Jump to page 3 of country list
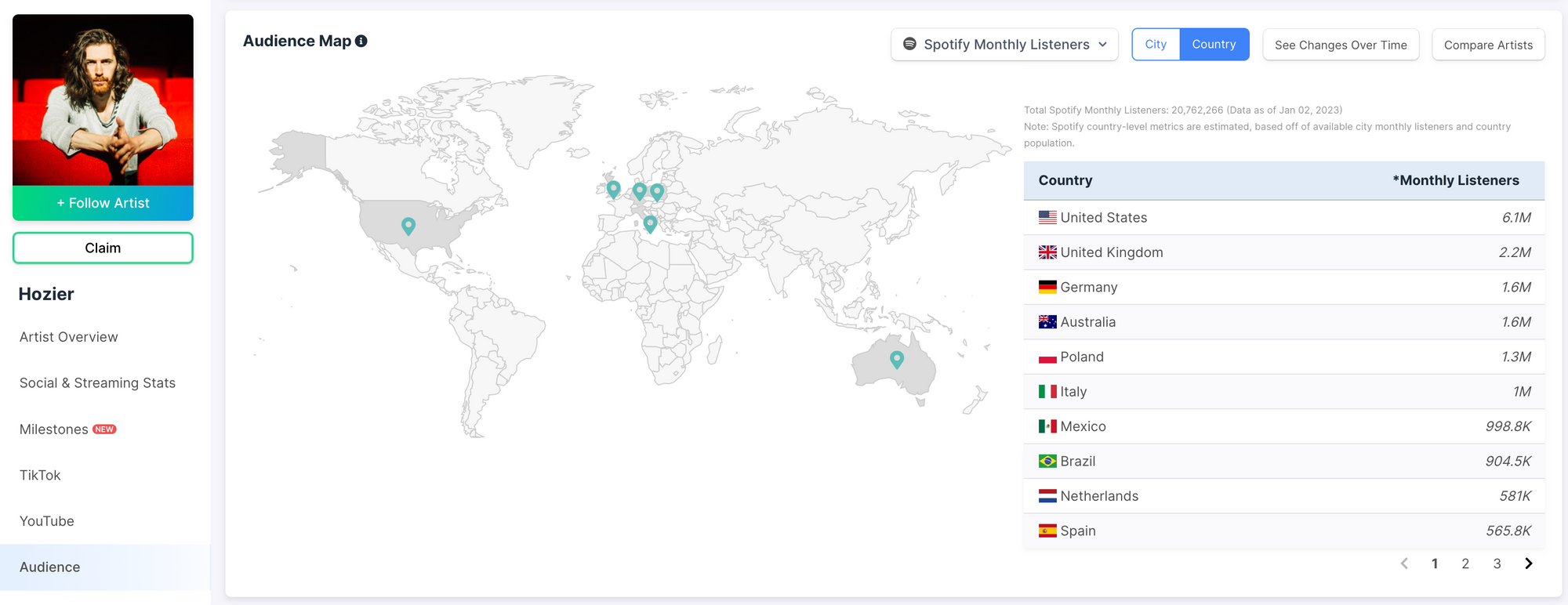The width and height of the screenshot is (1568, 605). pyautogui.click(x=1497, y=563)
